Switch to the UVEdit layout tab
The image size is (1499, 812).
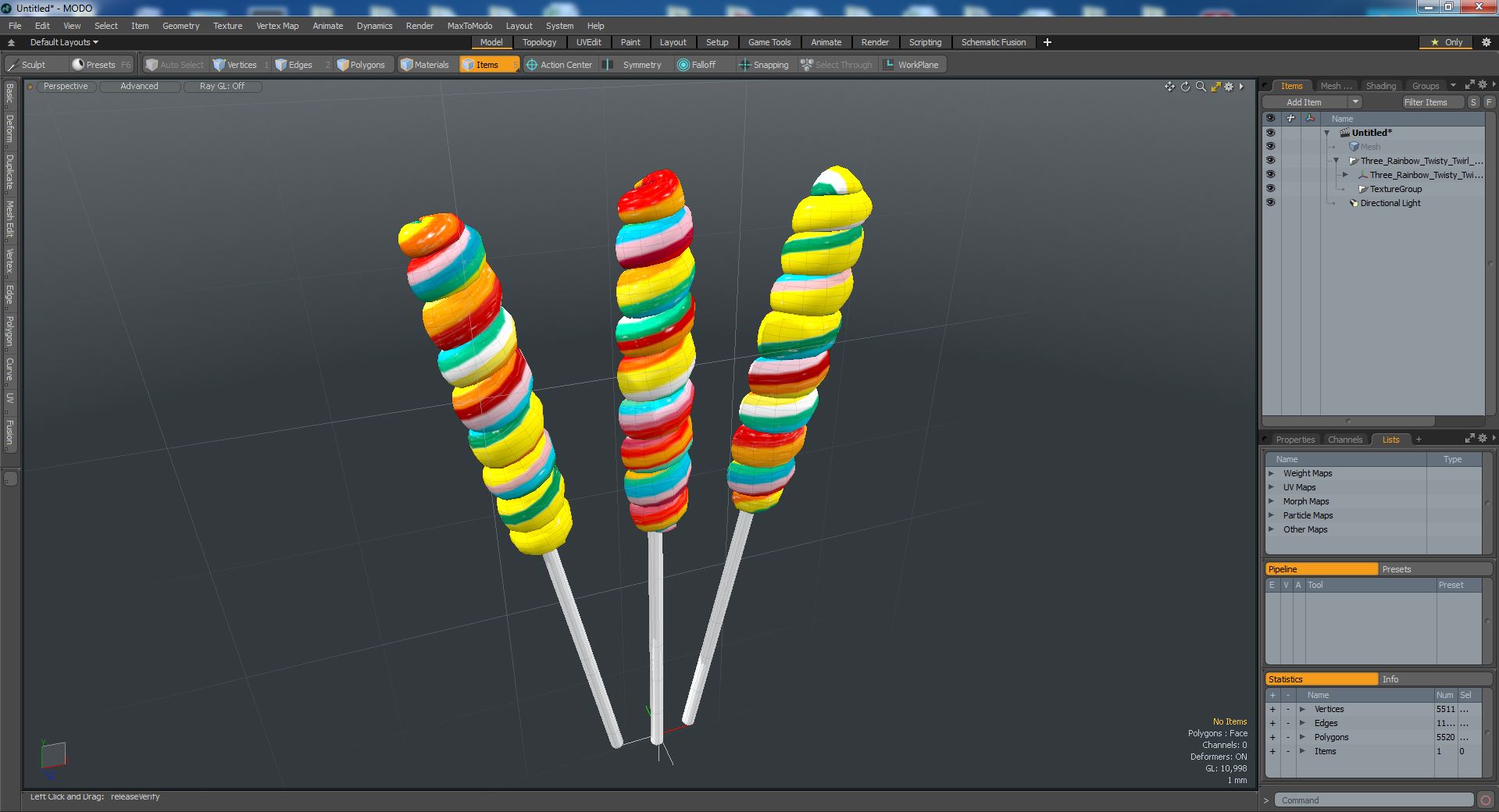(x=589, y=42)
